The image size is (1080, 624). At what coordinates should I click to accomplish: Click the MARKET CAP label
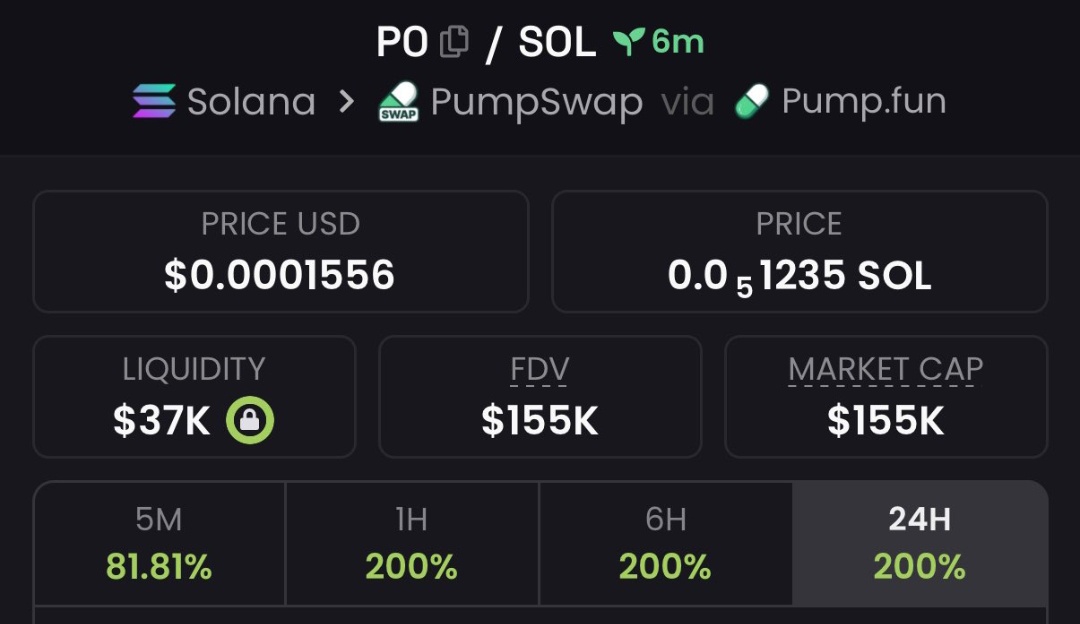tap(885, 370)
